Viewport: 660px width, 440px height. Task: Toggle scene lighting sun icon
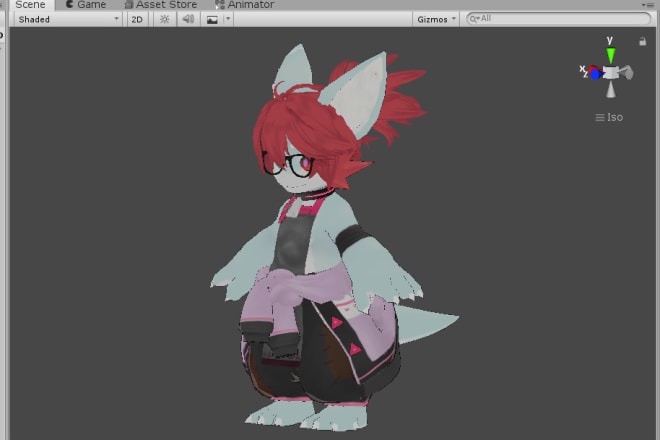tap(165, 19)
